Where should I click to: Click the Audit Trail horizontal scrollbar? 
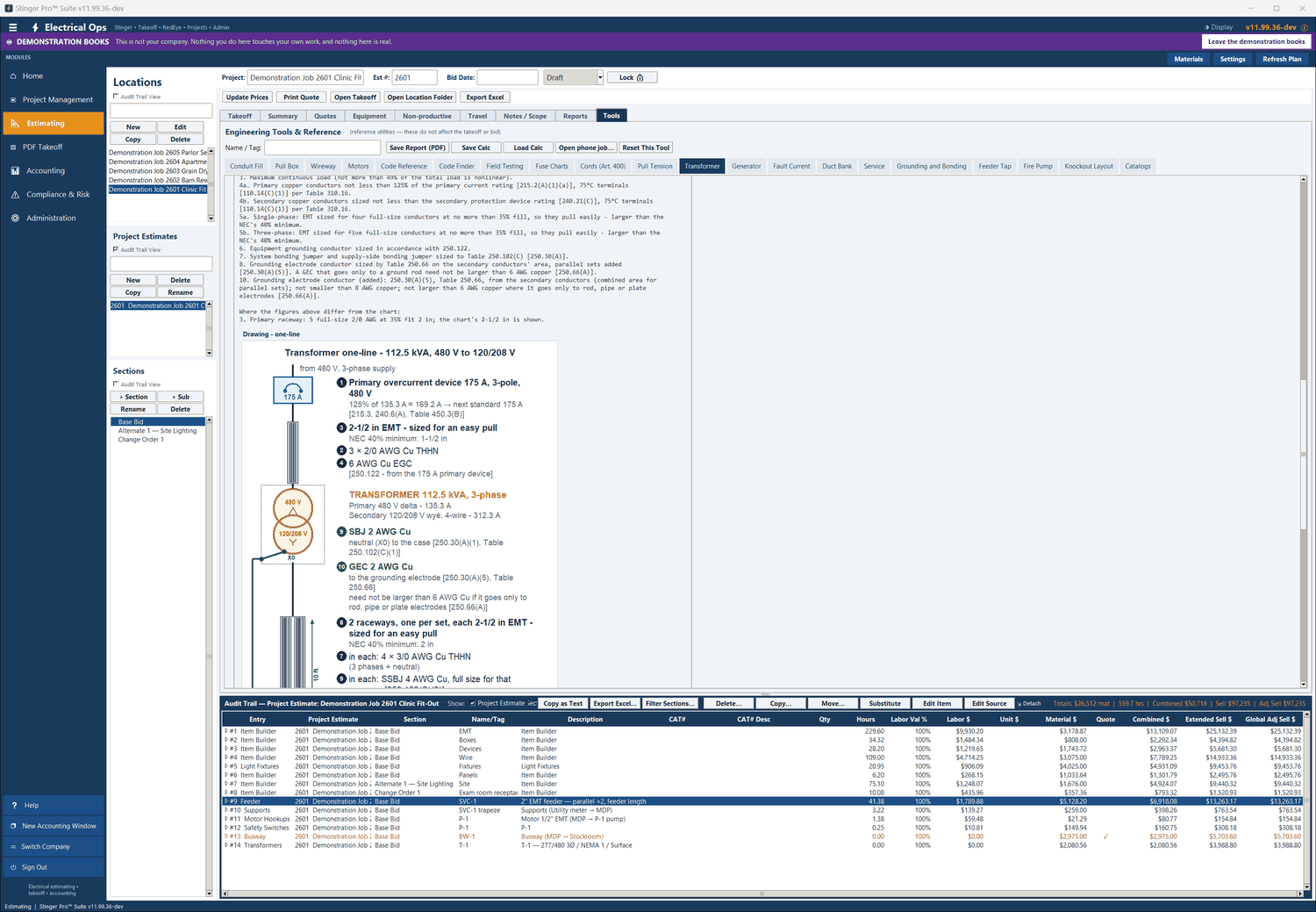[762, 894]
